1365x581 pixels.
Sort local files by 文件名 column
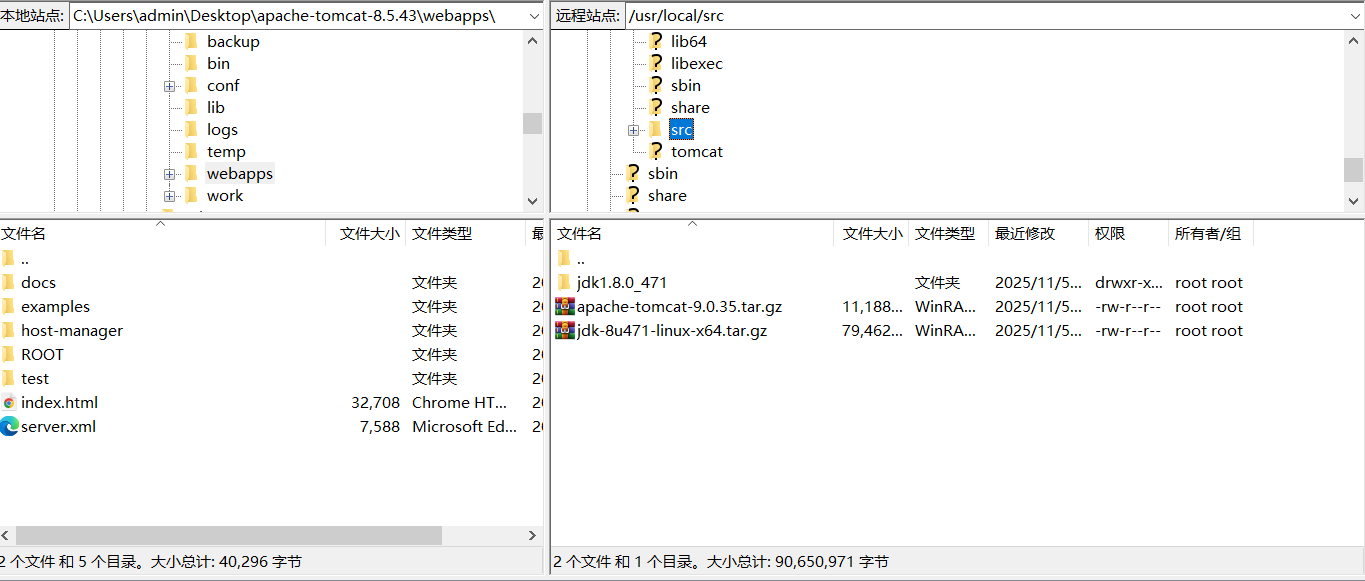click(163, 233)
